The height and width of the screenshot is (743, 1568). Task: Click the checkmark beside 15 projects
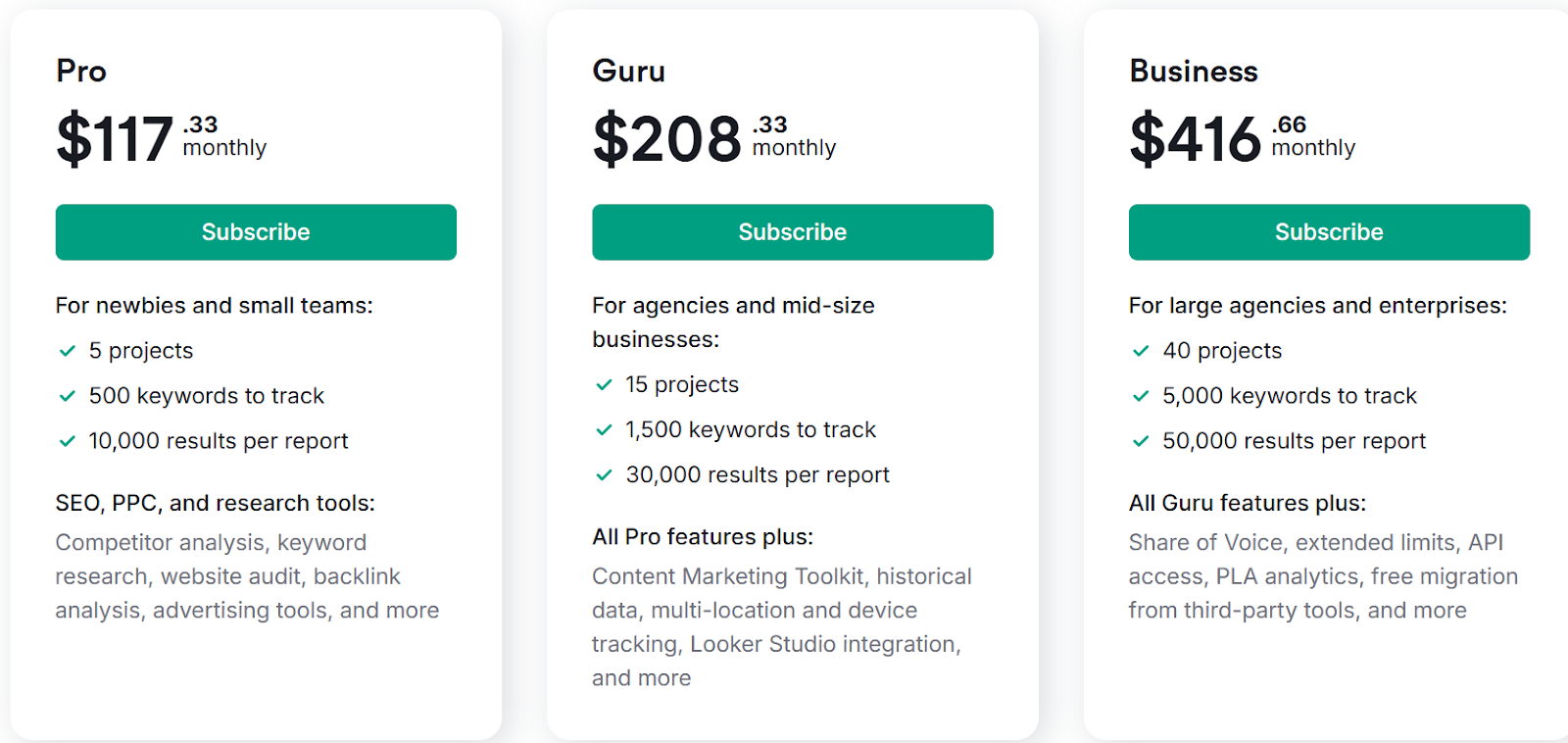[x=604, y=385]
